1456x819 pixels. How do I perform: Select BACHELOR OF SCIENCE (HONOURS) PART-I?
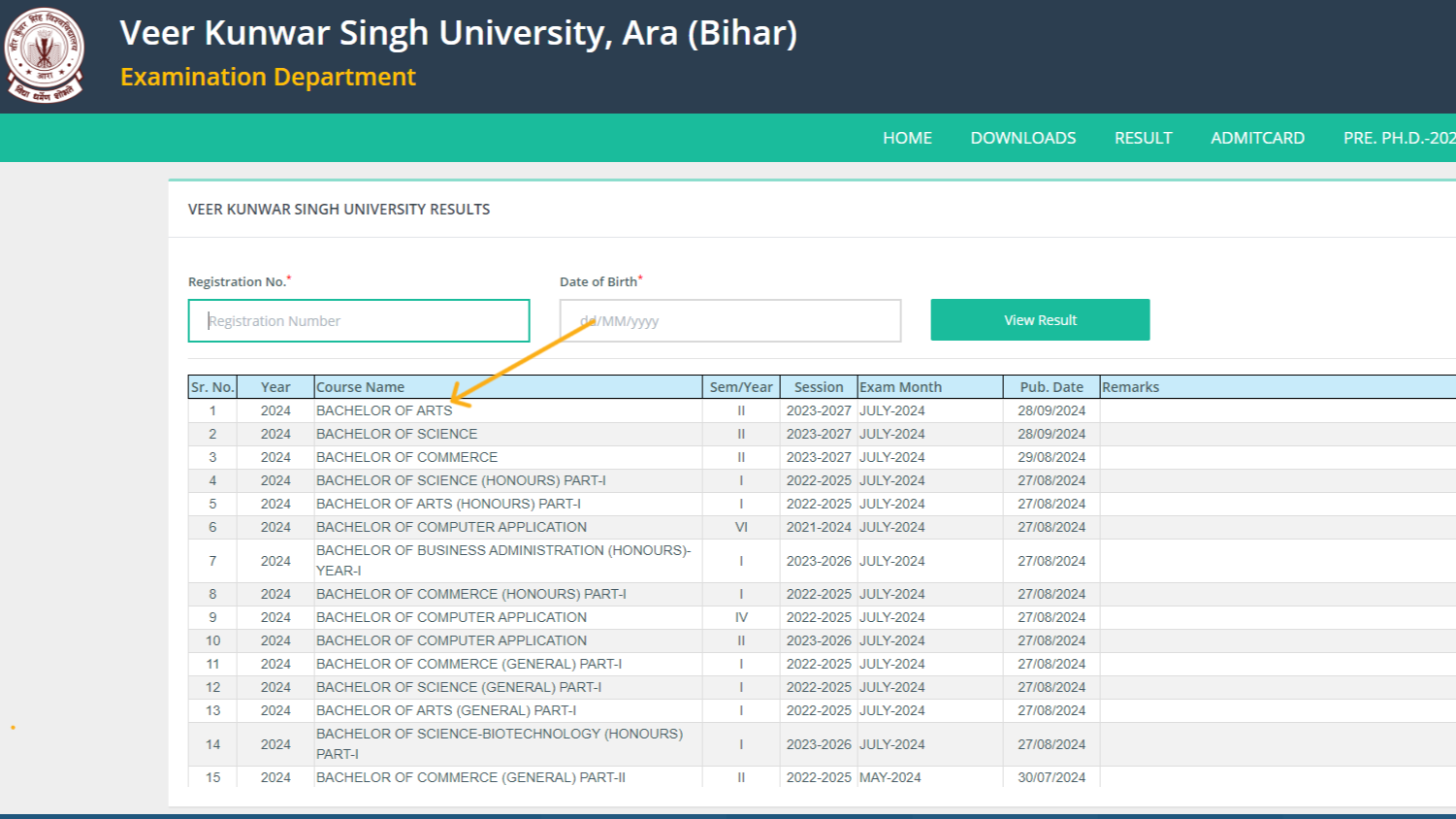tap(461, 480)
